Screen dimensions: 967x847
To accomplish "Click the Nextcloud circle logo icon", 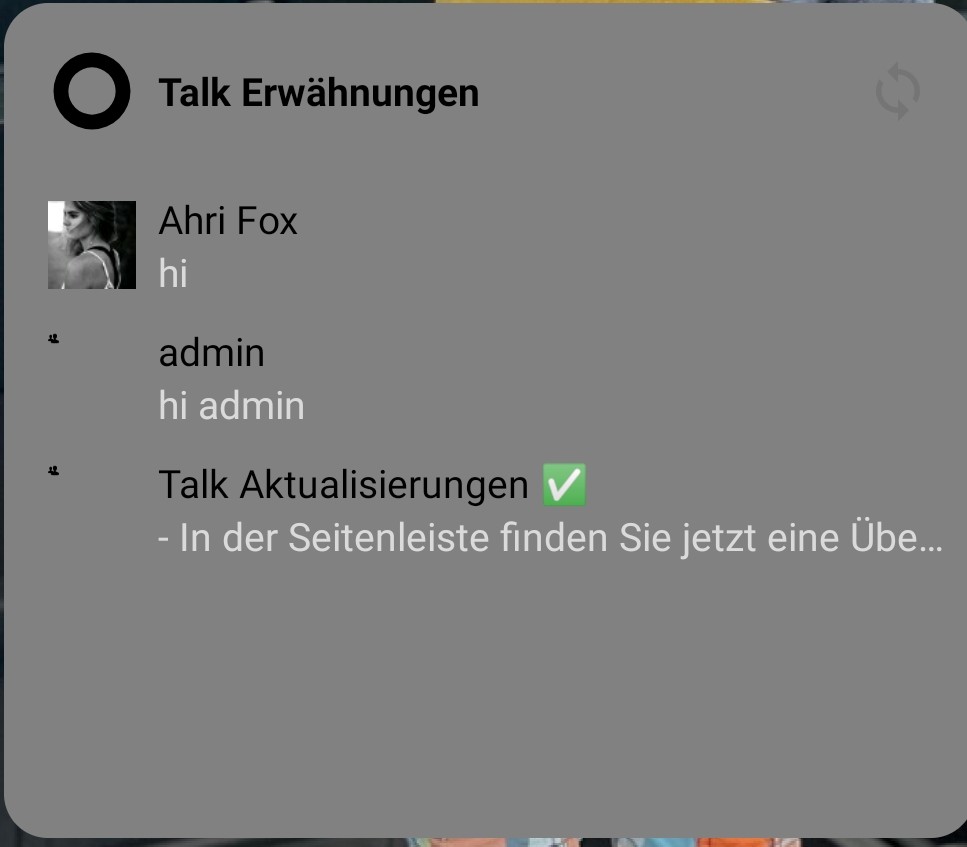I will [92, 91].
